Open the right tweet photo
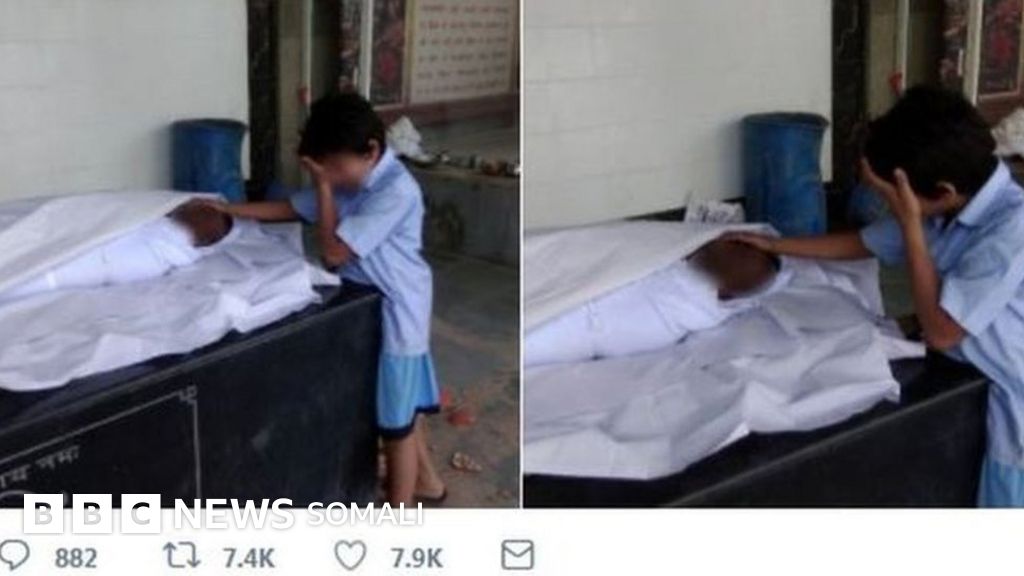Screen dimensions: 1024x576 tap(774, 253)
